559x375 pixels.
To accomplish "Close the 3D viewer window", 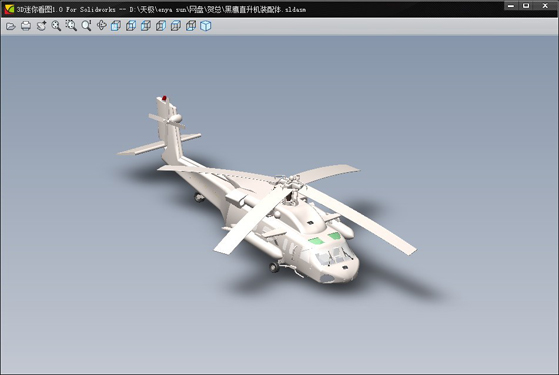I will pos(545,5).
